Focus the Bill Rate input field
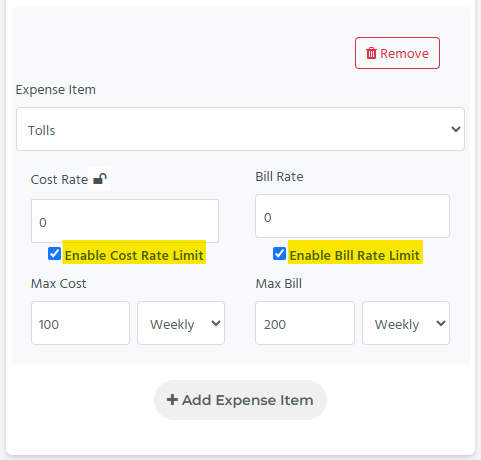This screenshot has width=481, height=460. pyautogui.click(x=352, y=216)
